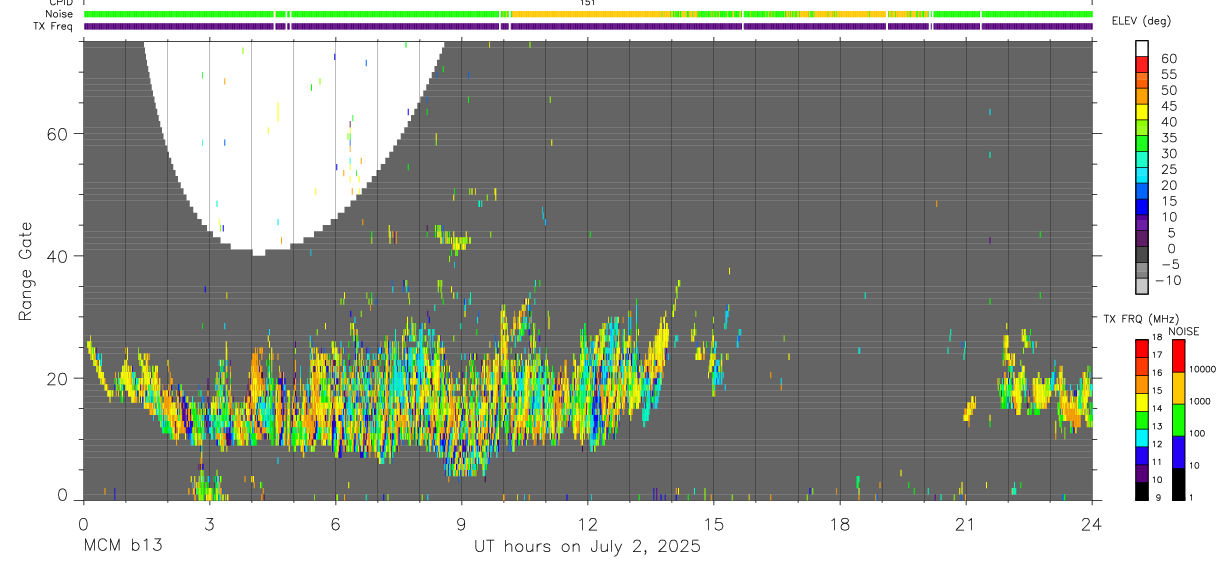Click the 'TX FRQ (MHz)' legend title
Screen dimensions: 1228x567
tap(1136, 319)
